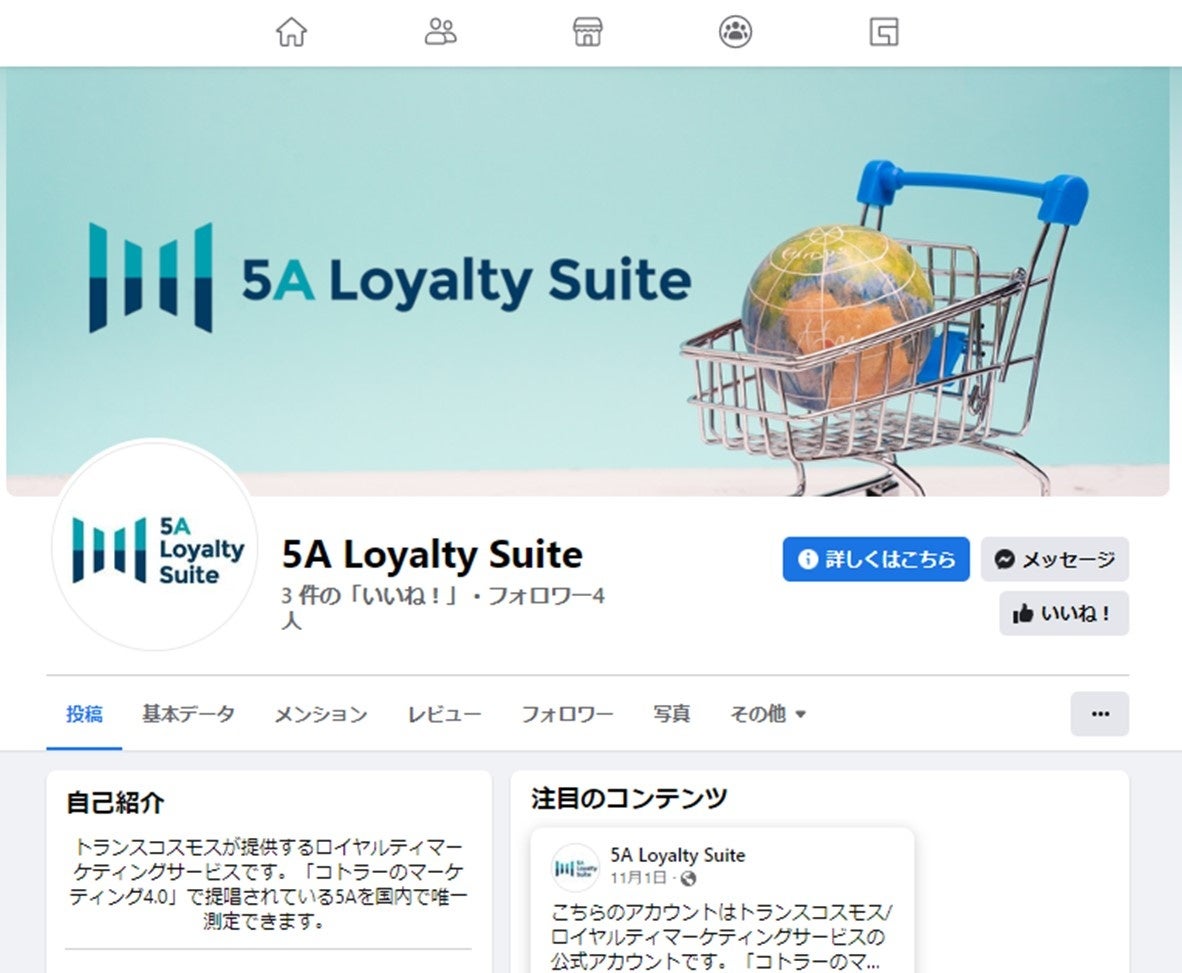Select the 投稿 tab

84,714
